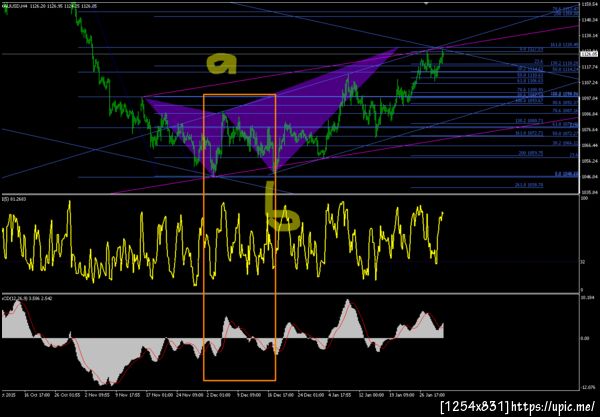Select the '9 Dec 09:00' time axis label
Image resolution: width=600 pixels, height=417 pixels.
[x=249, y=394]
